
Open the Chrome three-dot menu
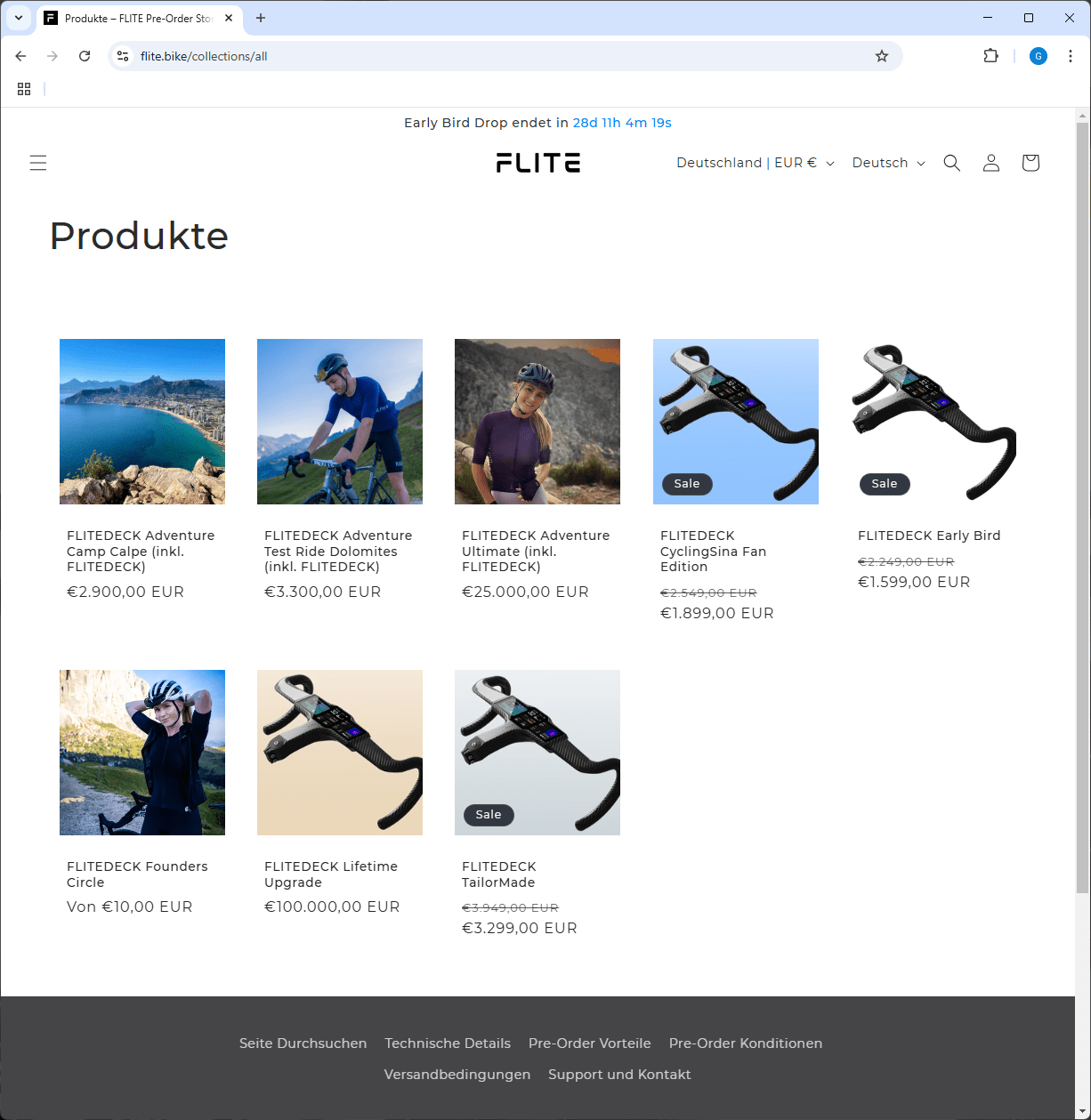tap(1071, 55)
